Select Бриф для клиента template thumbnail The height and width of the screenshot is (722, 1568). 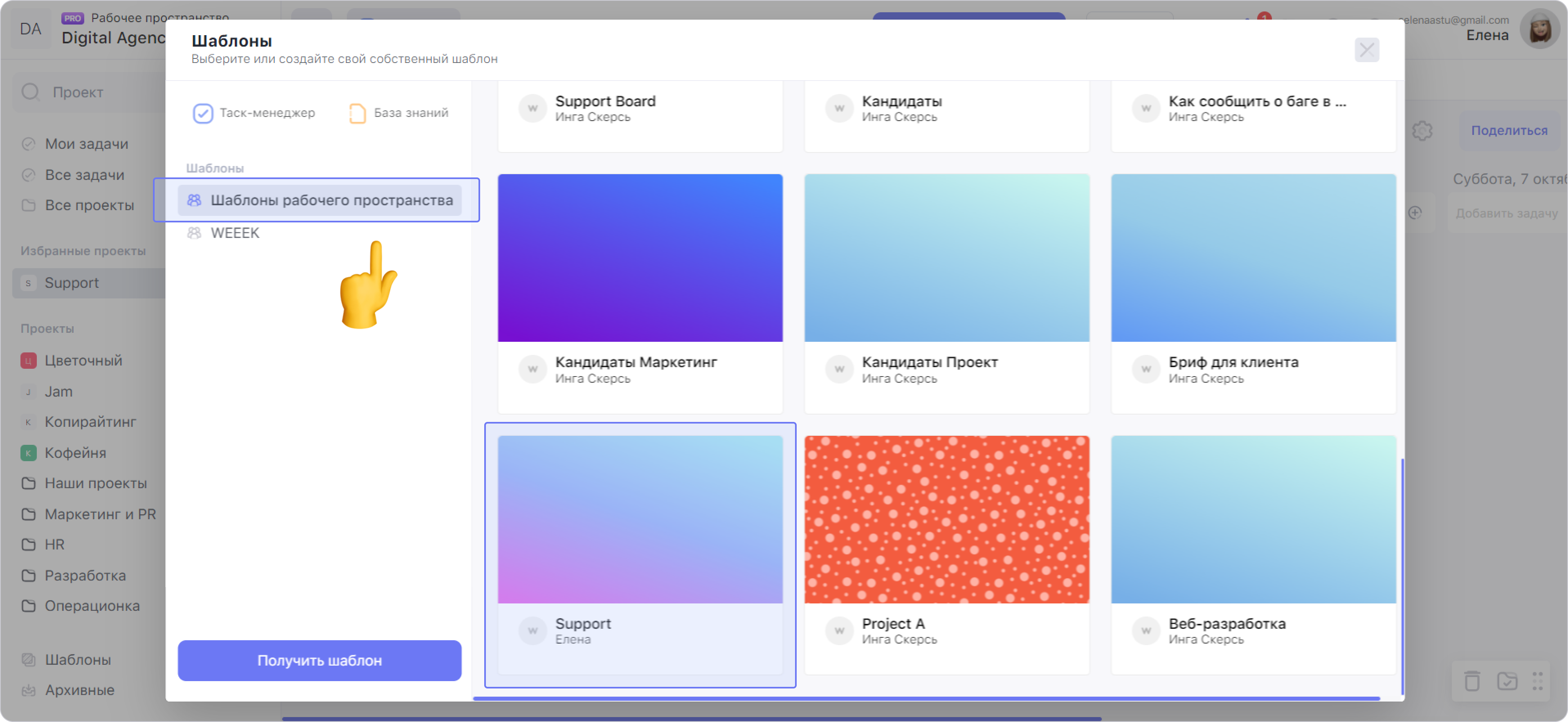1254,258
